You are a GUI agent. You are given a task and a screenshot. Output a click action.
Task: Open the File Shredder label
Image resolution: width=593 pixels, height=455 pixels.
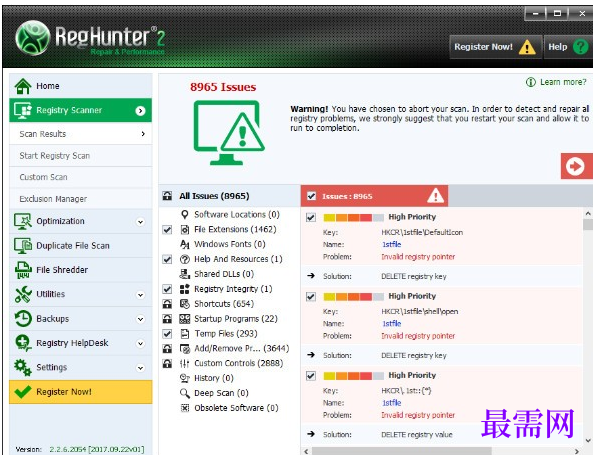pyautogui.click(x=62, y=270)
